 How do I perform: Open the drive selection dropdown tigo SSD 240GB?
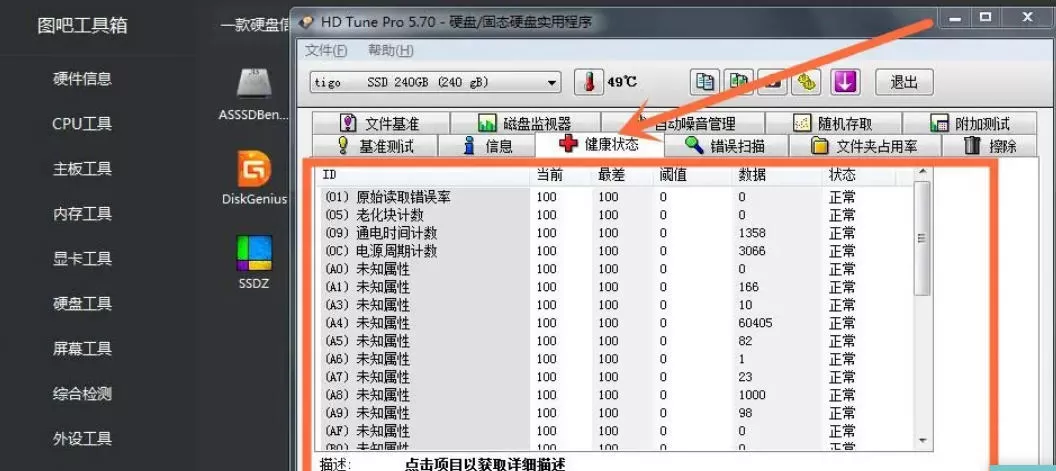tap(435, 83)
